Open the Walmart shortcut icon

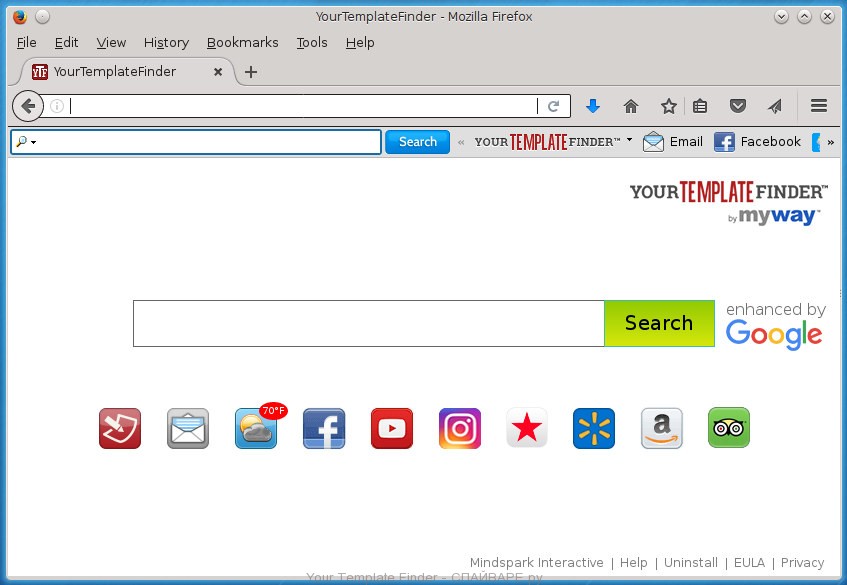tap(594, 428)
